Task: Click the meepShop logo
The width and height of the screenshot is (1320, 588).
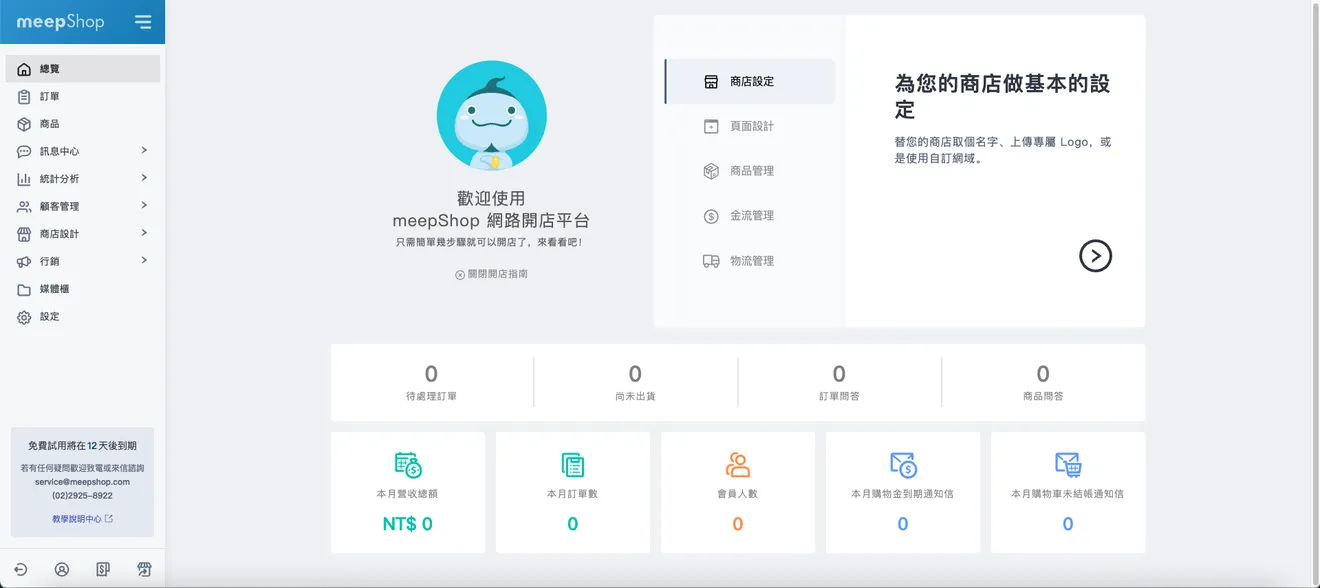Action: (x=60, y=22)
